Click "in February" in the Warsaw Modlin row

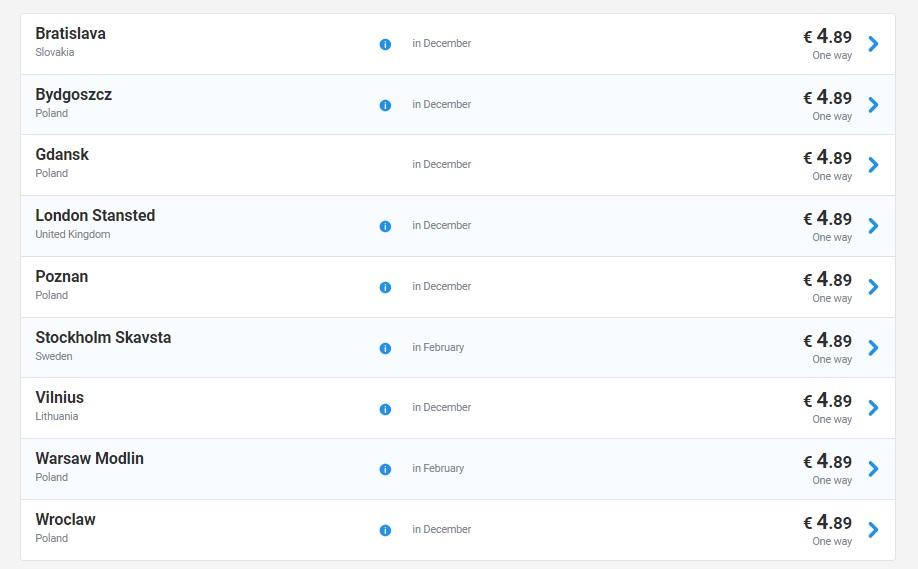point(438,469)
